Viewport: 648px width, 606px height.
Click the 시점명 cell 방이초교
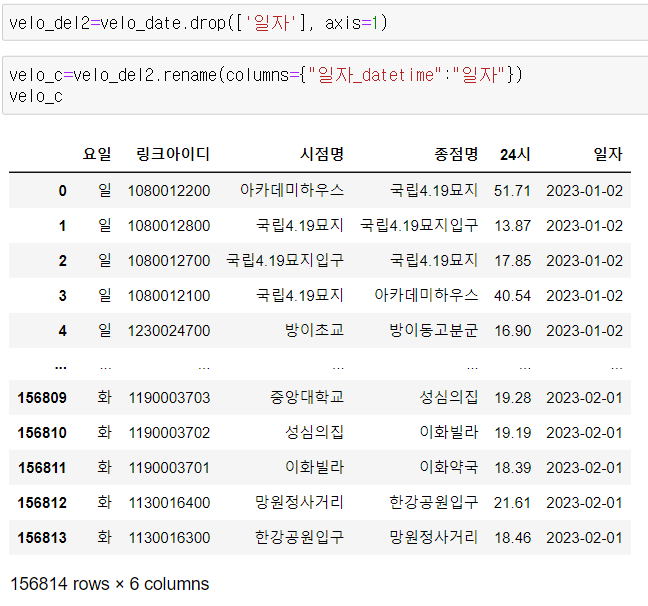[x=314, y=330]
